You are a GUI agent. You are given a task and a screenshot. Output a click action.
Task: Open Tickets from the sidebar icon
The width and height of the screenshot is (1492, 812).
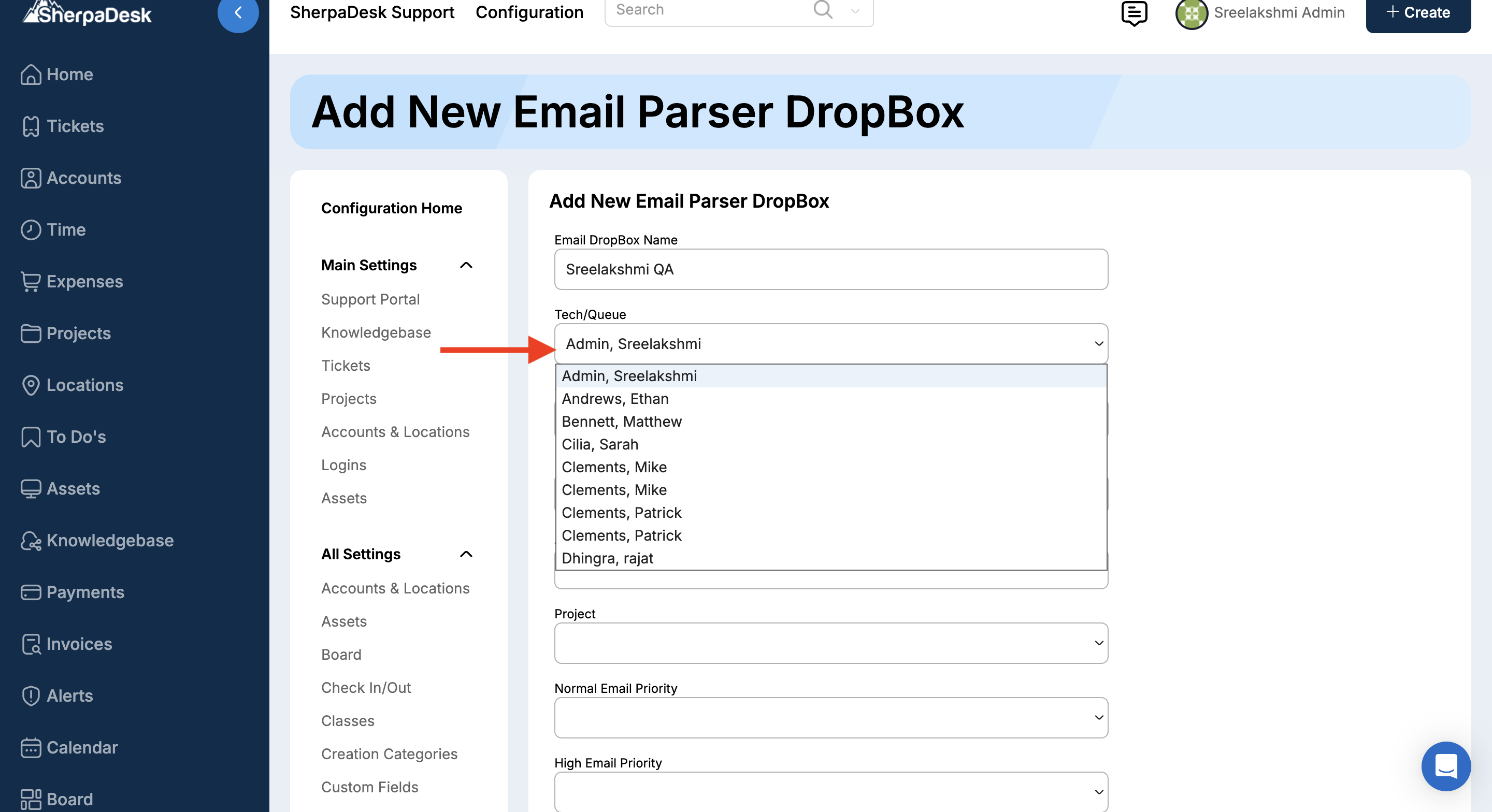coord(30,126)
